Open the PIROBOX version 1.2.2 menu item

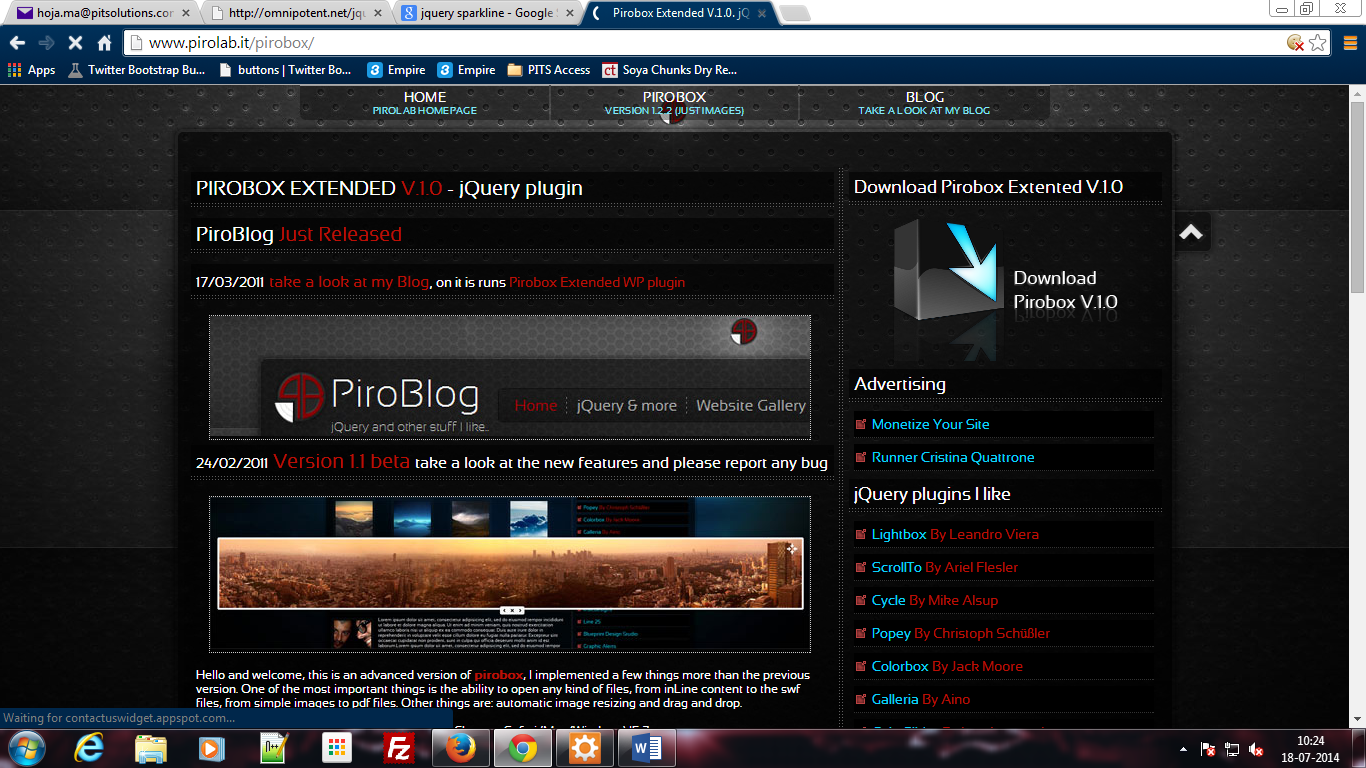[x=674, y=103]
